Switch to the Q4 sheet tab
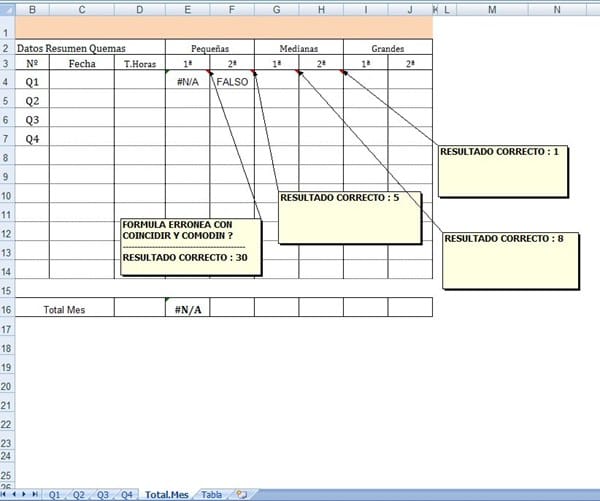This screenshot has width=600, height=501. coord(127,495)
